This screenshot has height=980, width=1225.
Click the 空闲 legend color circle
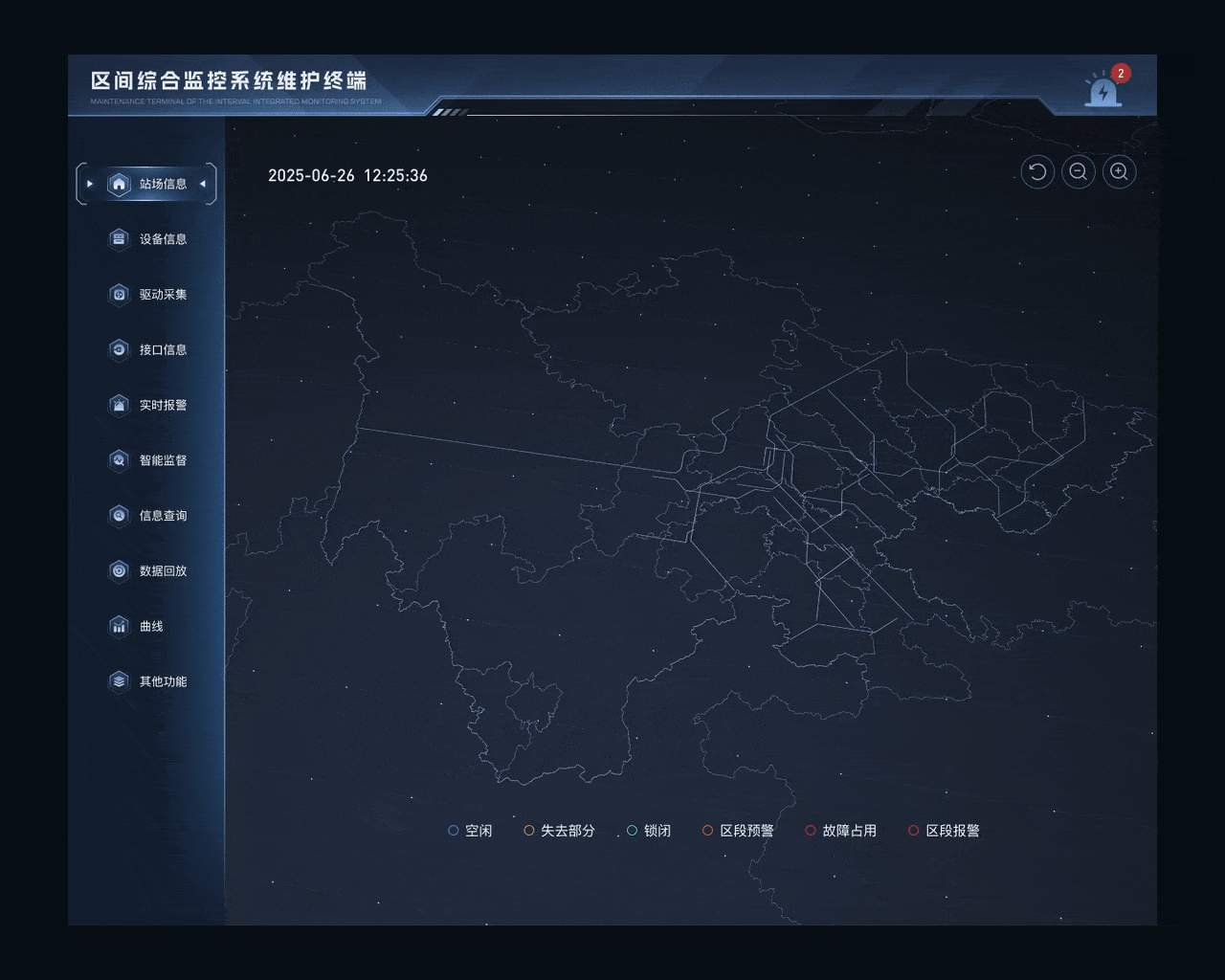click(x=454, y=831)
